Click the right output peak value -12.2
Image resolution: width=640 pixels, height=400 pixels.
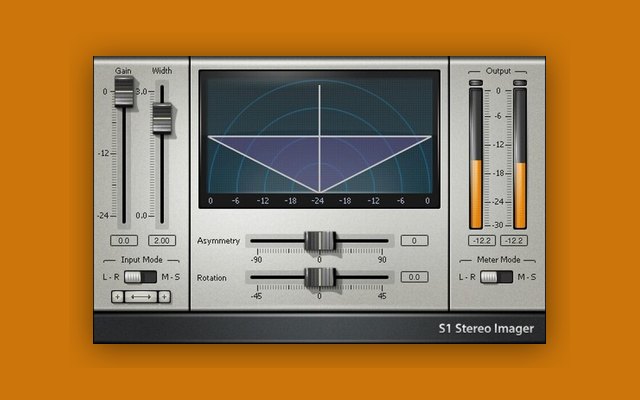(x=514, y=240)
